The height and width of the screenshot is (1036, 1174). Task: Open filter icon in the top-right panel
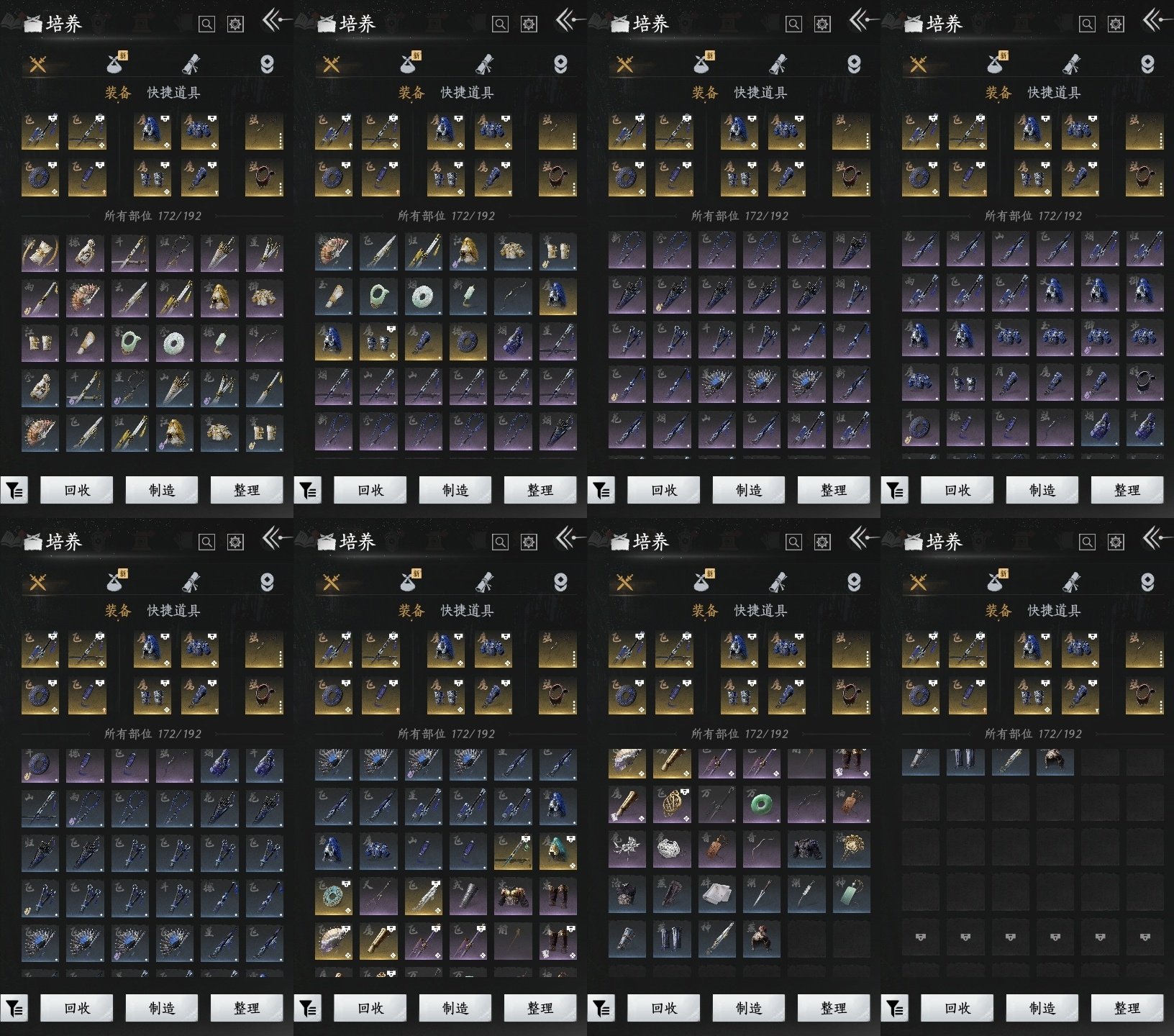pos(895,491)
